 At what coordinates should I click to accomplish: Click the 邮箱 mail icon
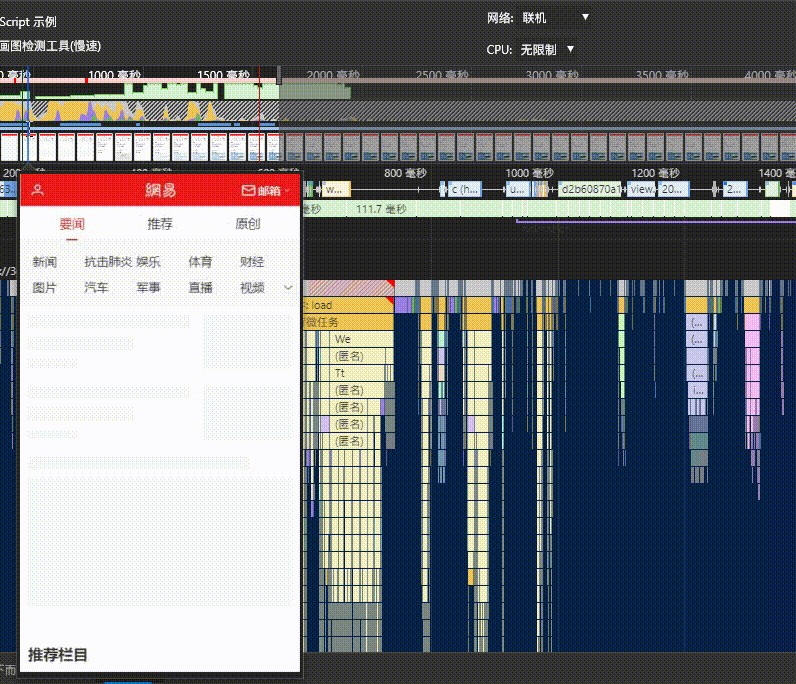click(x=248, y=190)
